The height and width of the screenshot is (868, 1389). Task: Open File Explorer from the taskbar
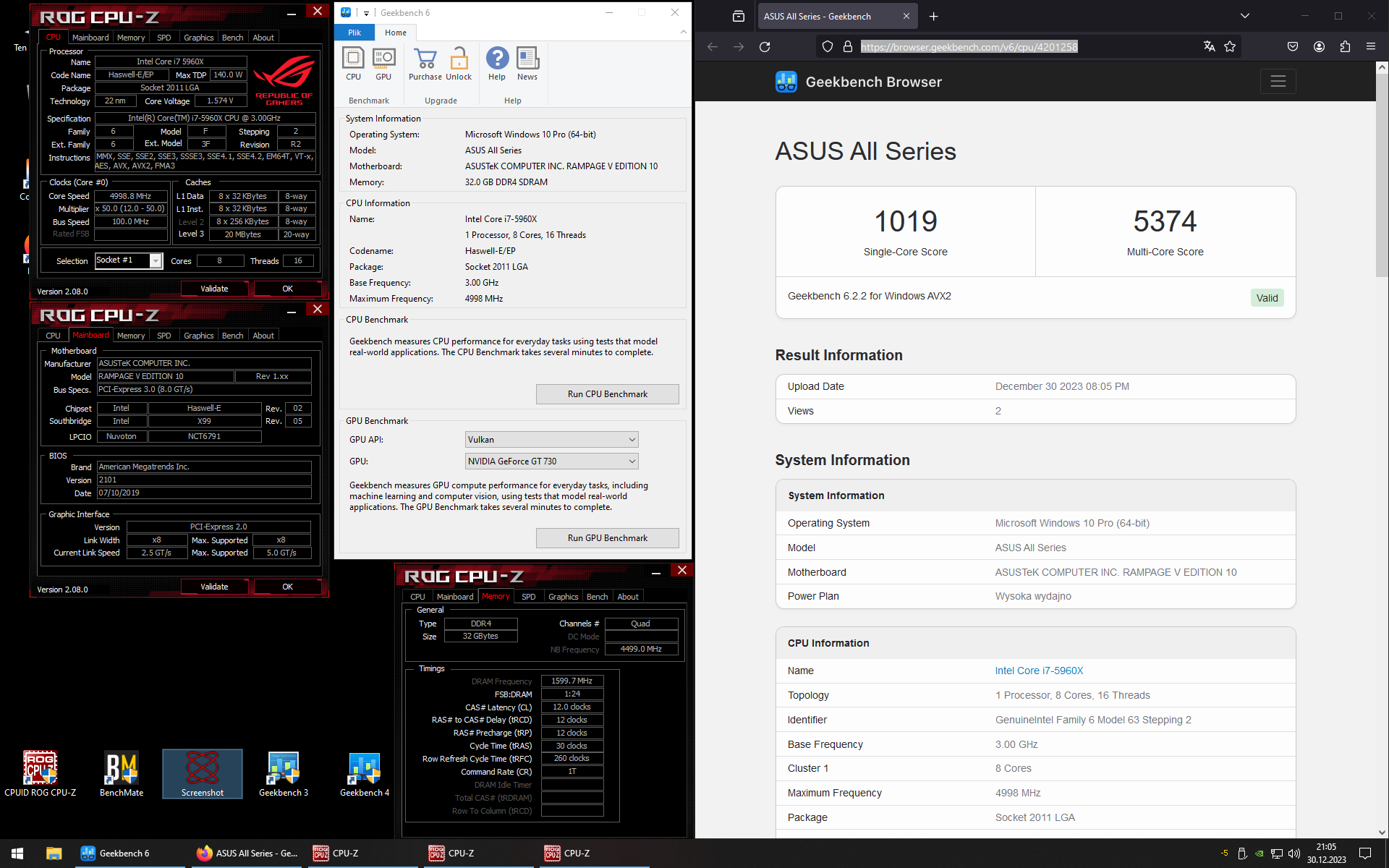[54, 854]
